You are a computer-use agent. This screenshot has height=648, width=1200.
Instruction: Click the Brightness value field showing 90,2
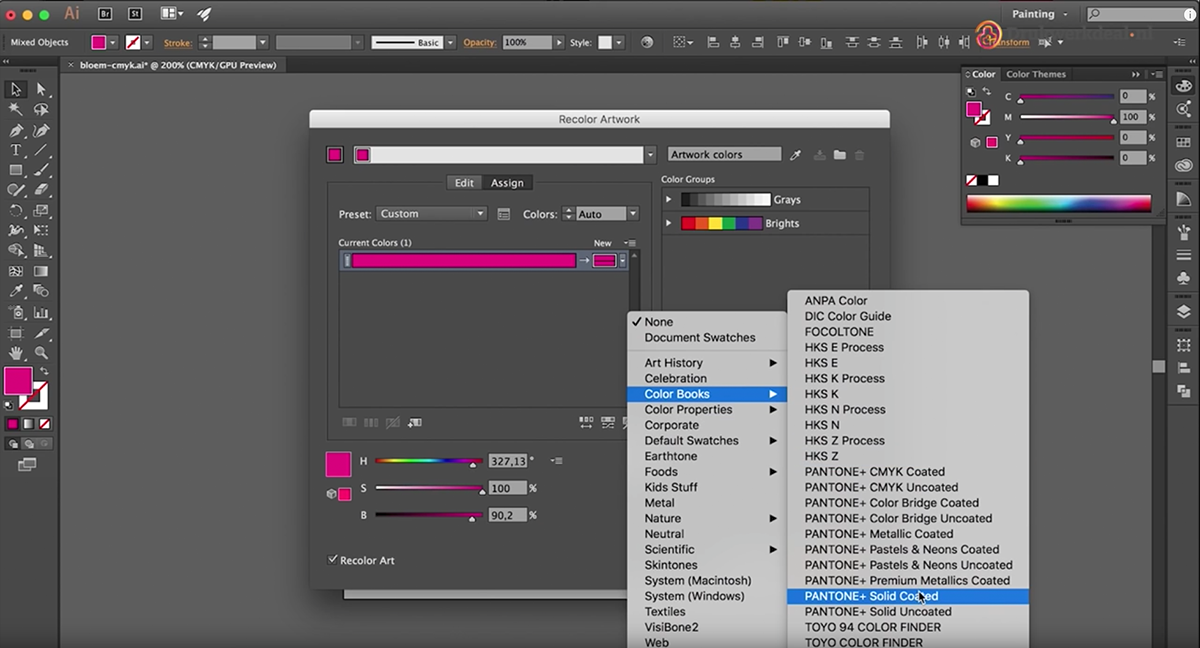(507, 515)
